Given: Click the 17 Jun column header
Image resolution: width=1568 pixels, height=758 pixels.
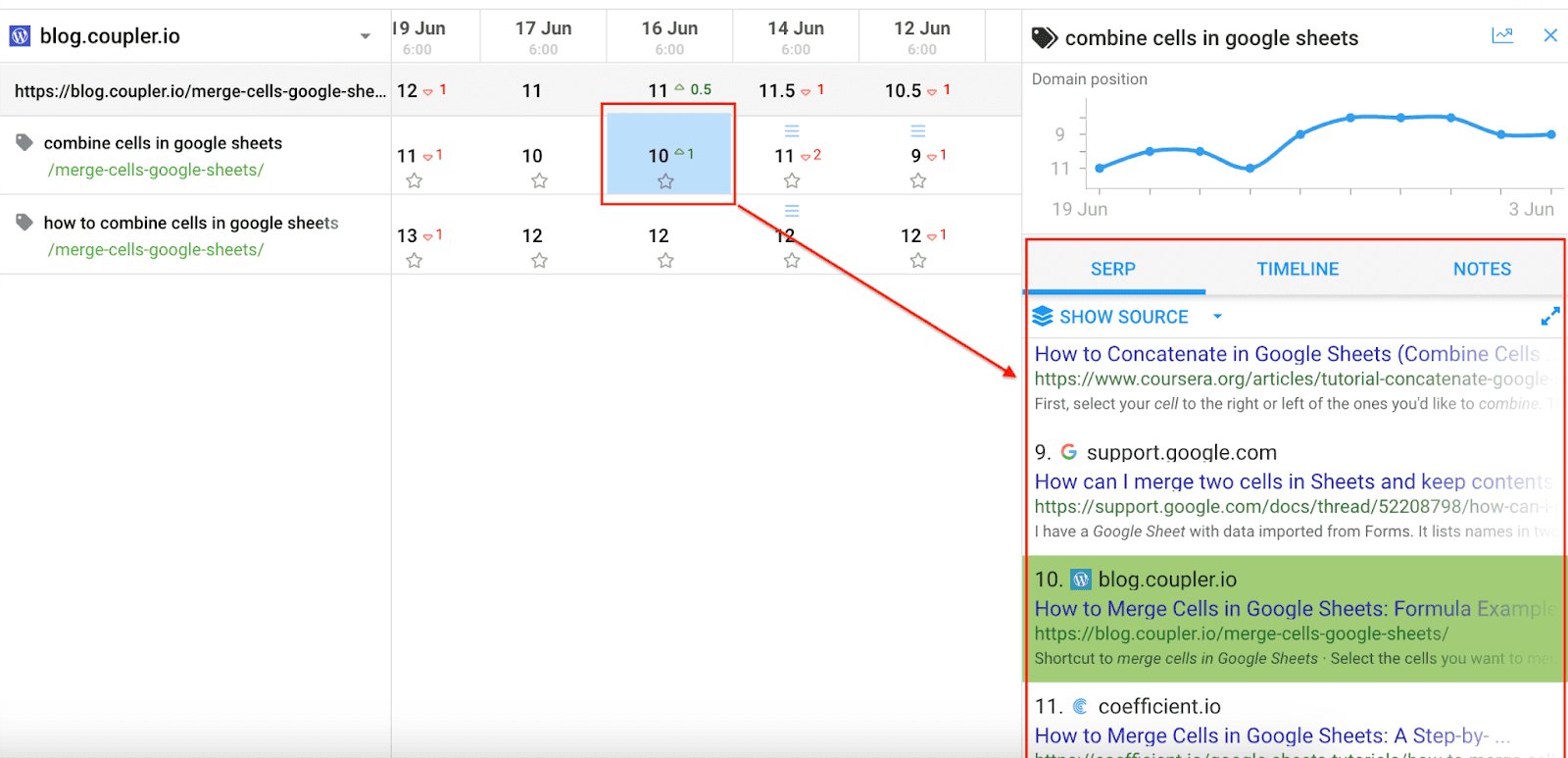Looking at the screenshot, I should (544, 37).
